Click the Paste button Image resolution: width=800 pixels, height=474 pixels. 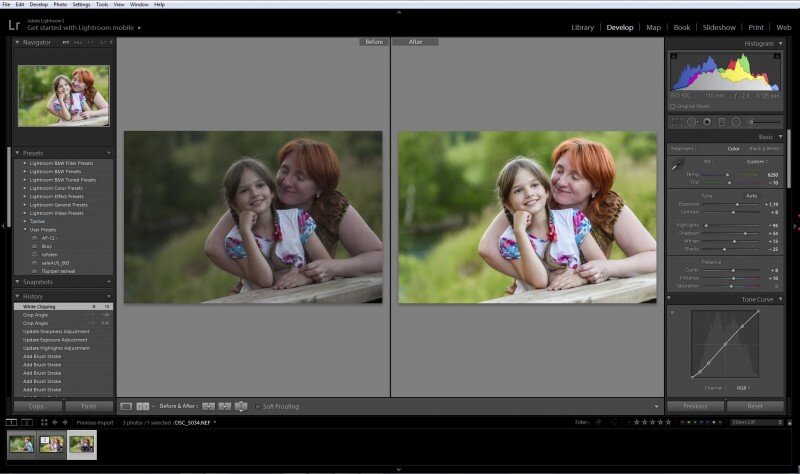89,406
